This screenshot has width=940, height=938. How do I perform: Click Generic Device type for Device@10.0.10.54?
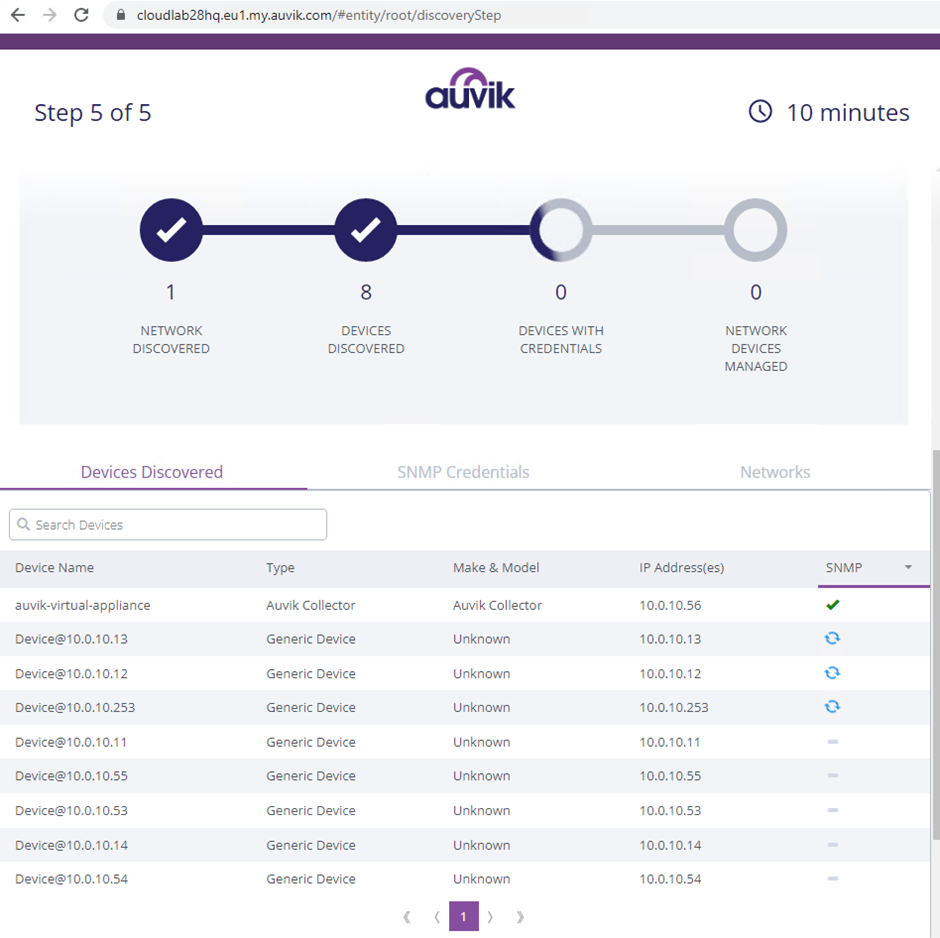coord(311,879)
